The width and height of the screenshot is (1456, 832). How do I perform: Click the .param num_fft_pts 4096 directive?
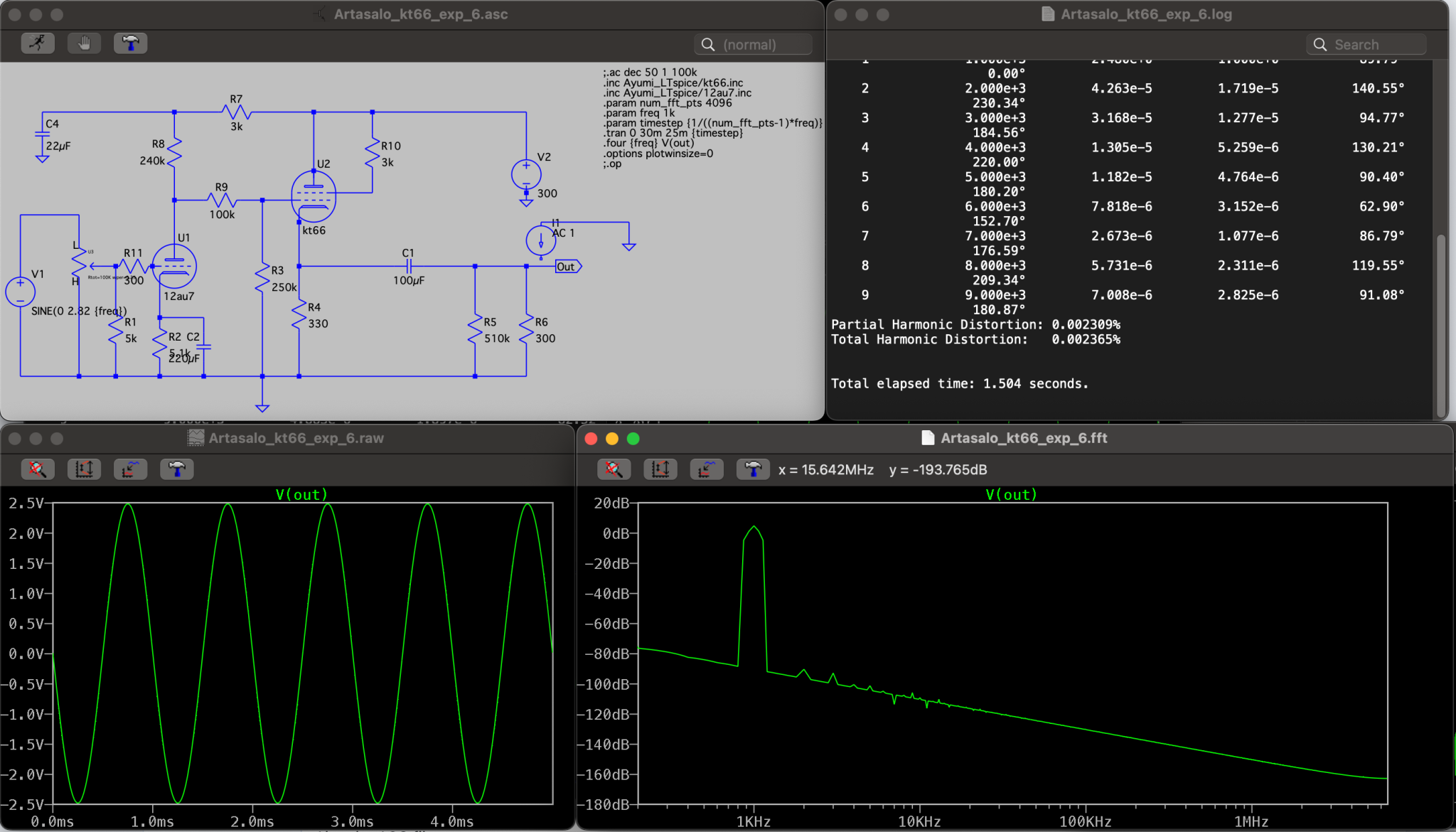click(668, 102)
